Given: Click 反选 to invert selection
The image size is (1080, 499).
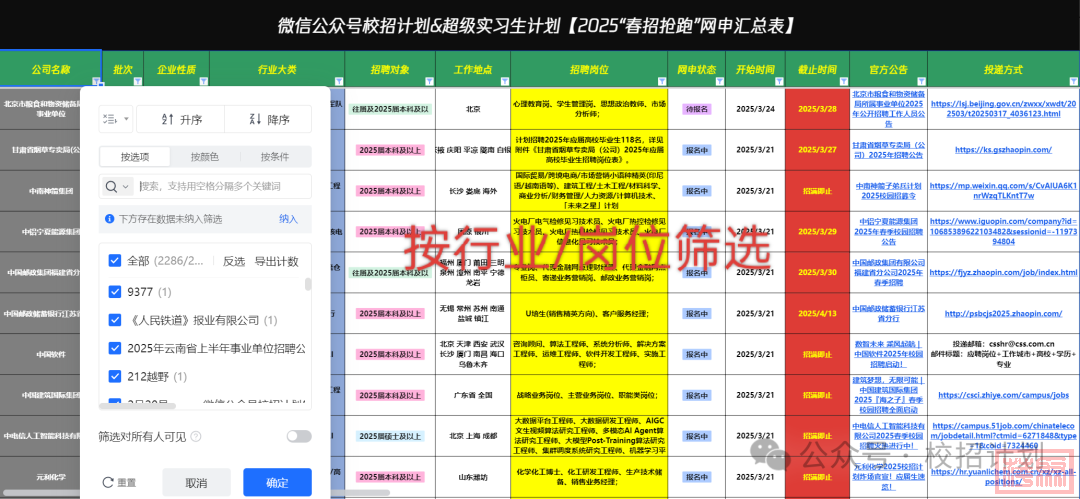Looking at the screenshot, I should [x=234, y=261].
